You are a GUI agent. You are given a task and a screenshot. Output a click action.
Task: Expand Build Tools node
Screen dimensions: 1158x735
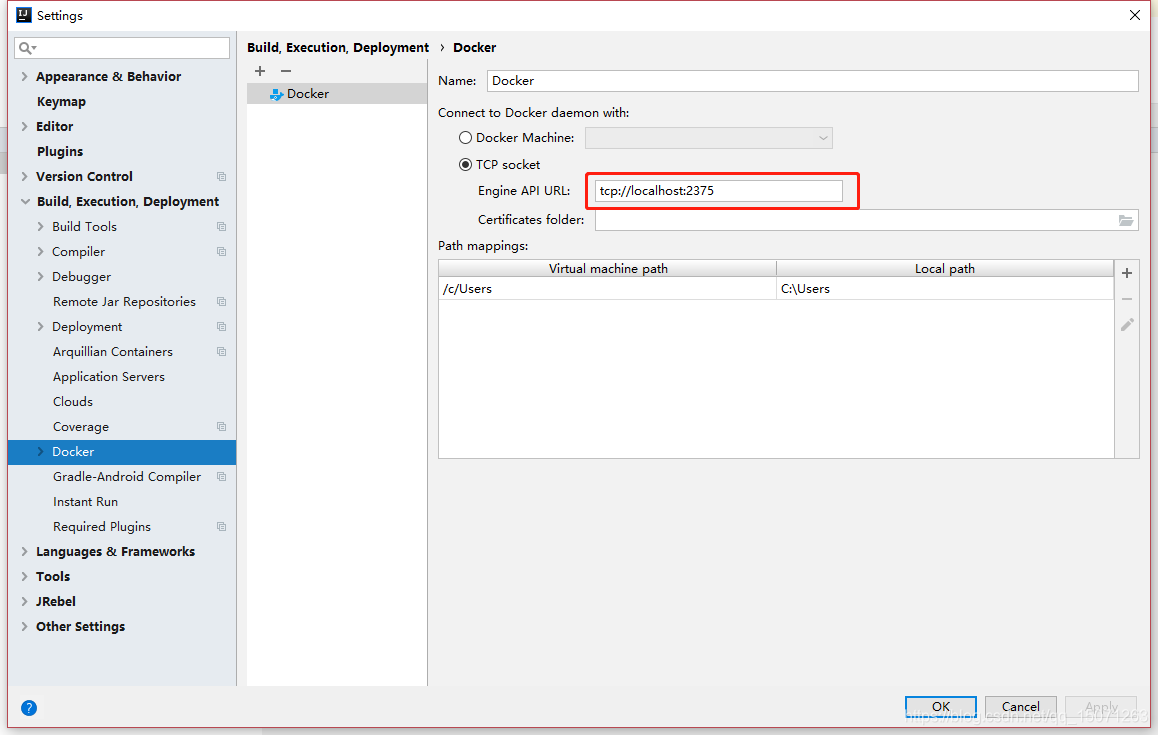(x=41, y=227)
